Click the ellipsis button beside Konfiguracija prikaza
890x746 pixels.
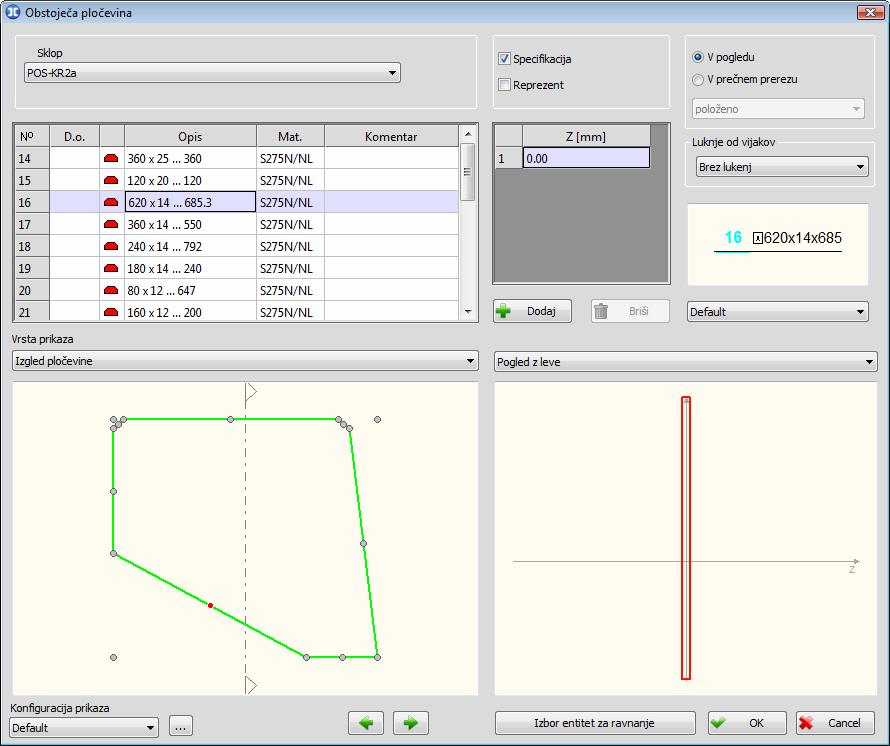tap(180, 726)
